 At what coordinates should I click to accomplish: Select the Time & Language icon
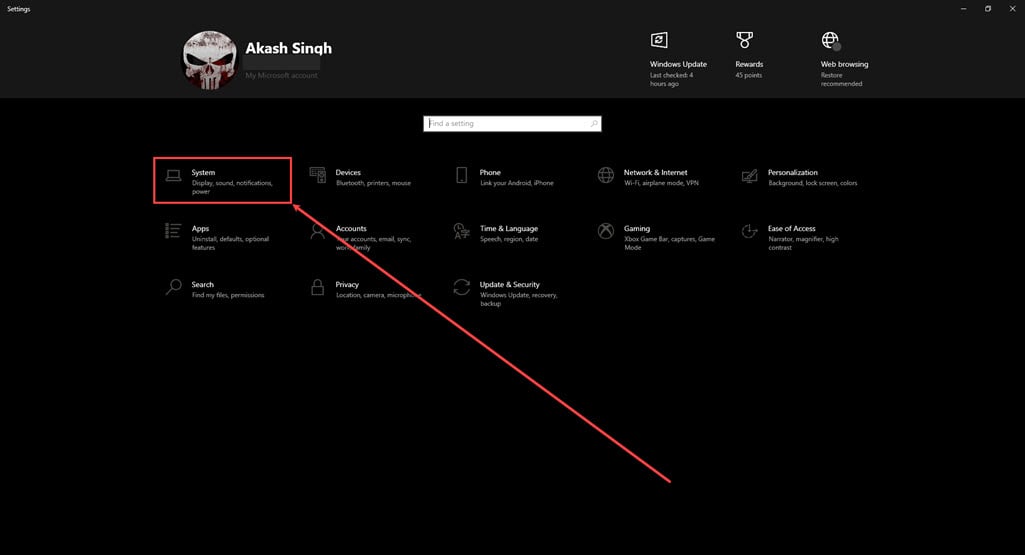coord(462,231)
